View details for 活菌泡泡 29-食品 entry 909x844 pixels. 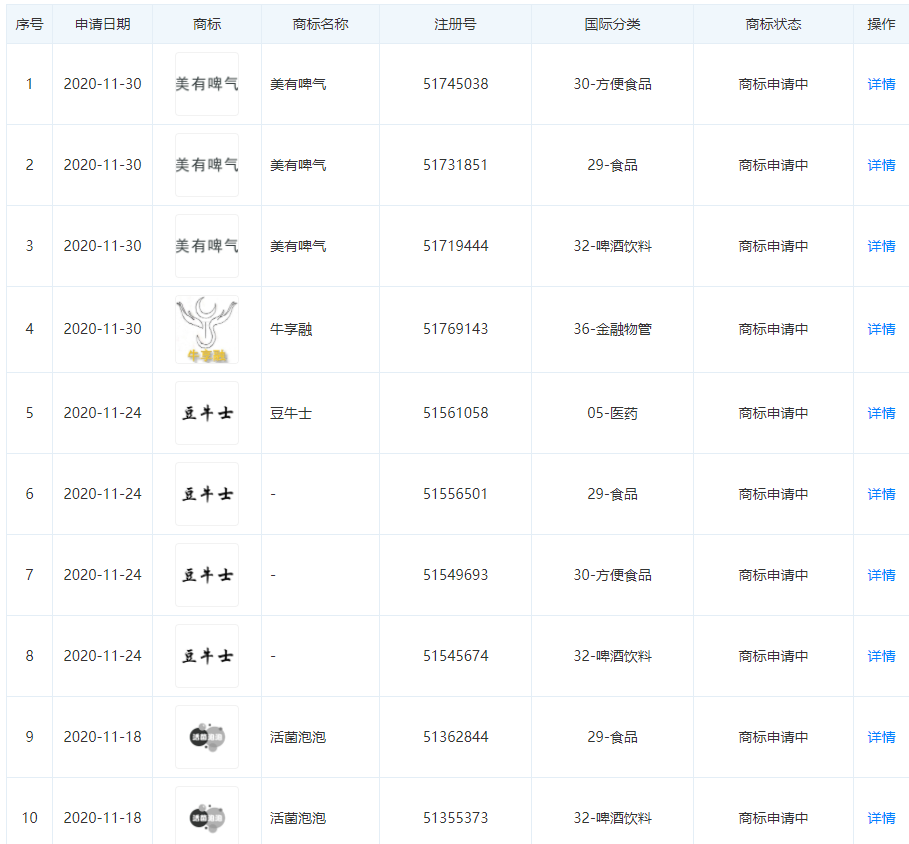[x=880, y=737]
